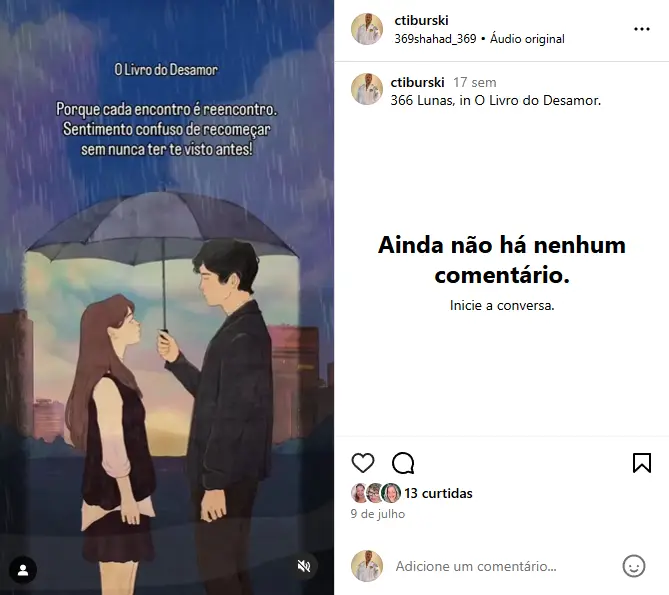669x595 pixels.
Task: Click the ctiburski header profile picture
Action: coord(366,29)
